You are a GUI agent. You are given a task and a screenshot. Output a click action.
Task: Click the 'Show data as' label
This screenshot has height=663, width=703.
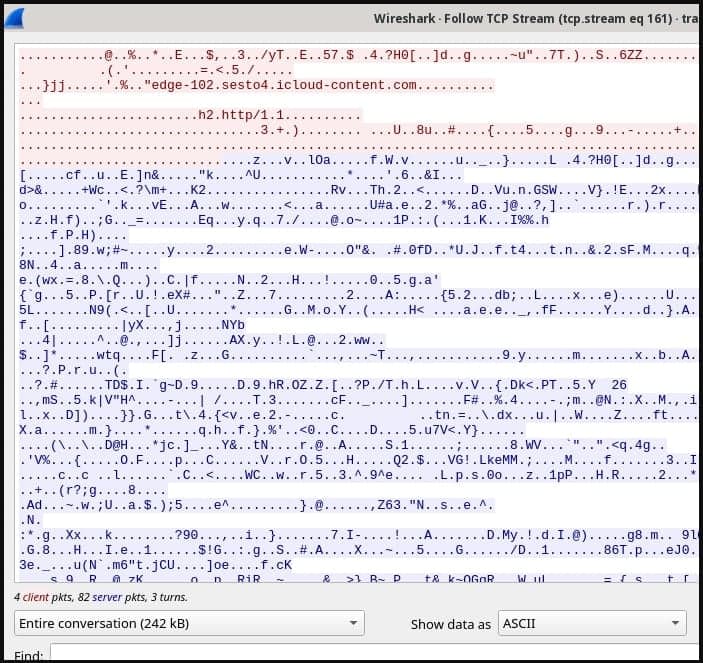(450, 624)
